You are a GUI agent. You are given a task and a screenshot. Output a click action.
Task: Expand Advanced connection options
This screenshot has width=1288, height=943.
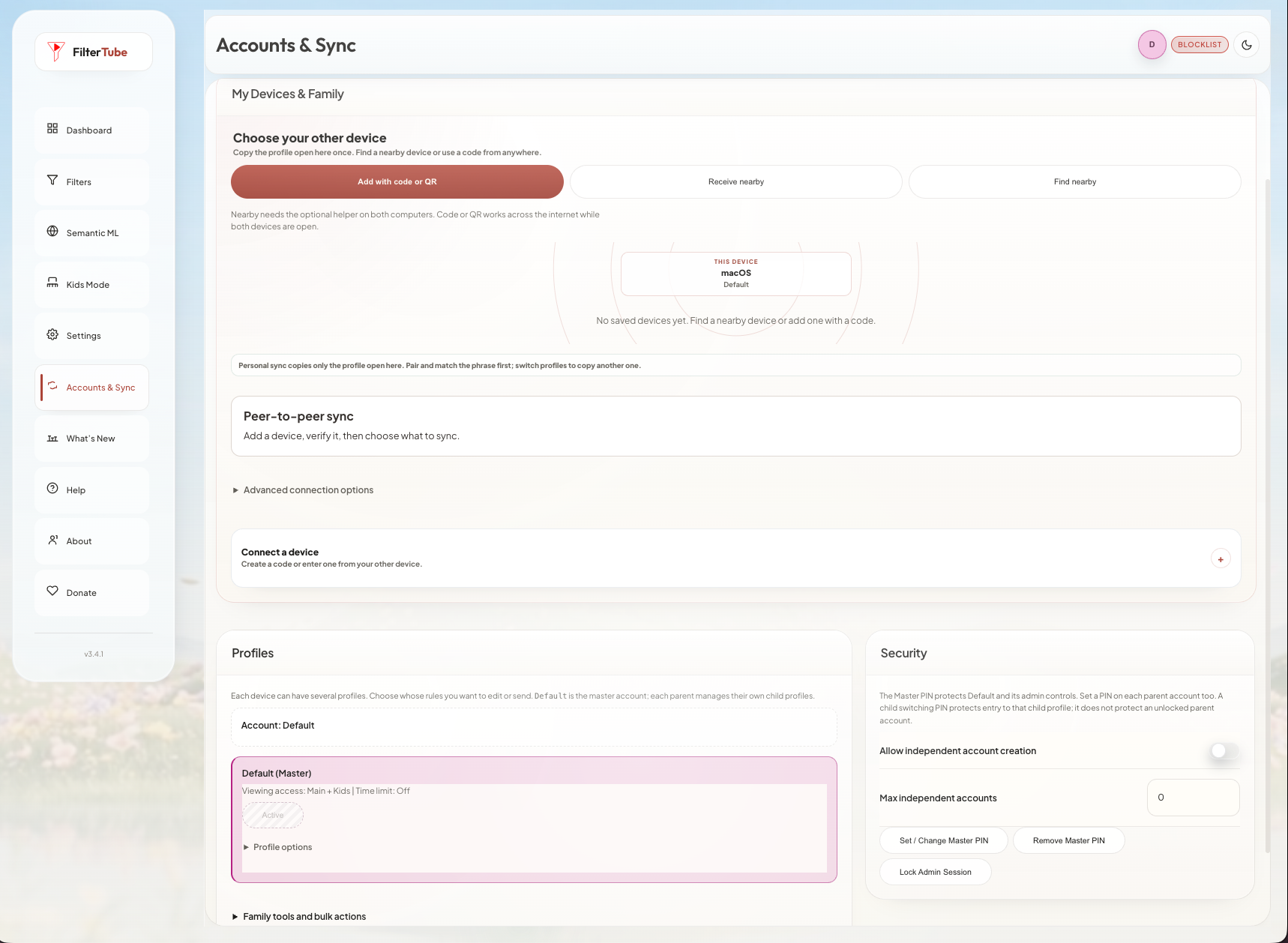pos(303,490)
